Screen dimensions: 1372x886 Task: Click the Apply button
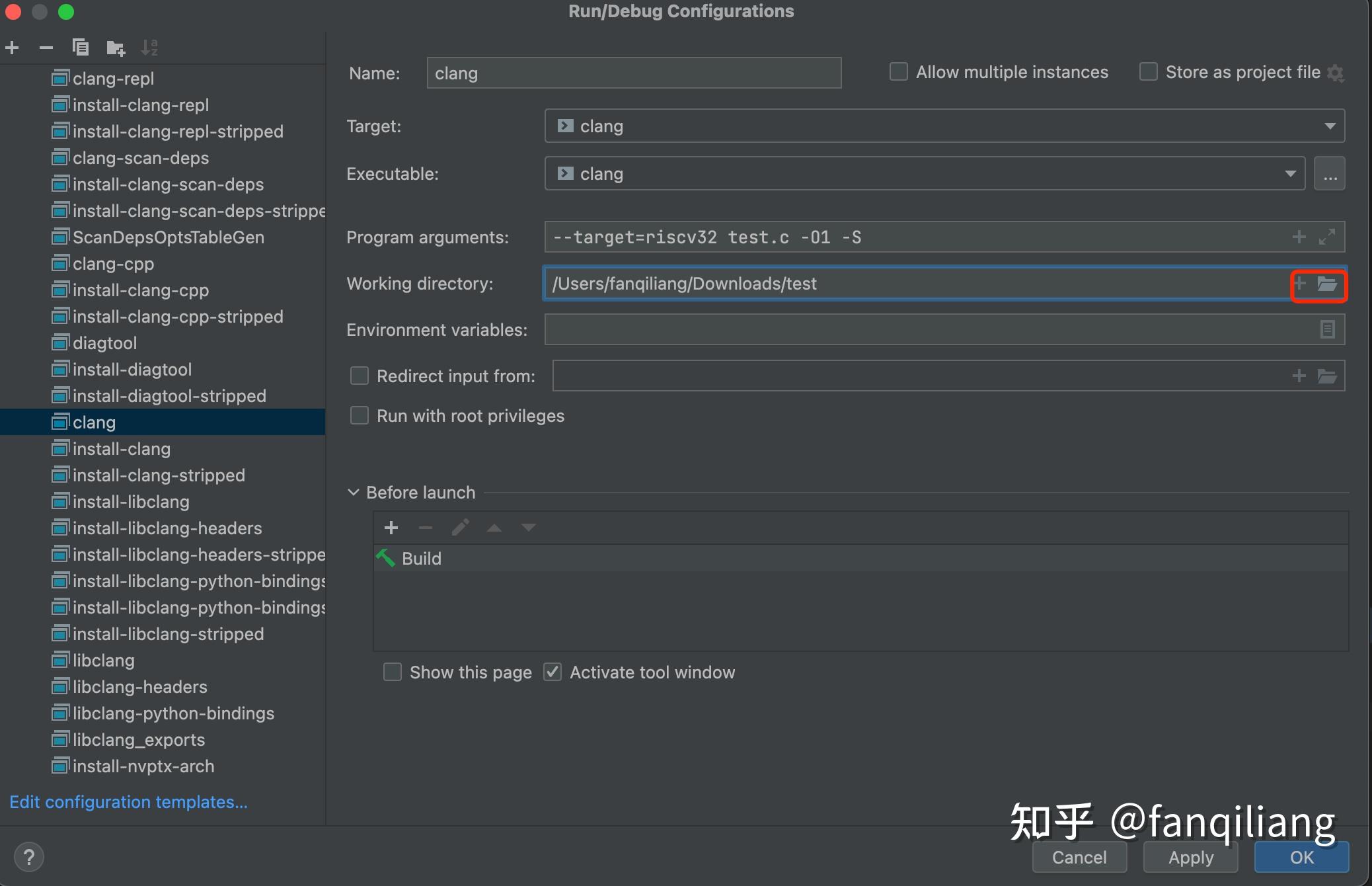(1191, 858)
